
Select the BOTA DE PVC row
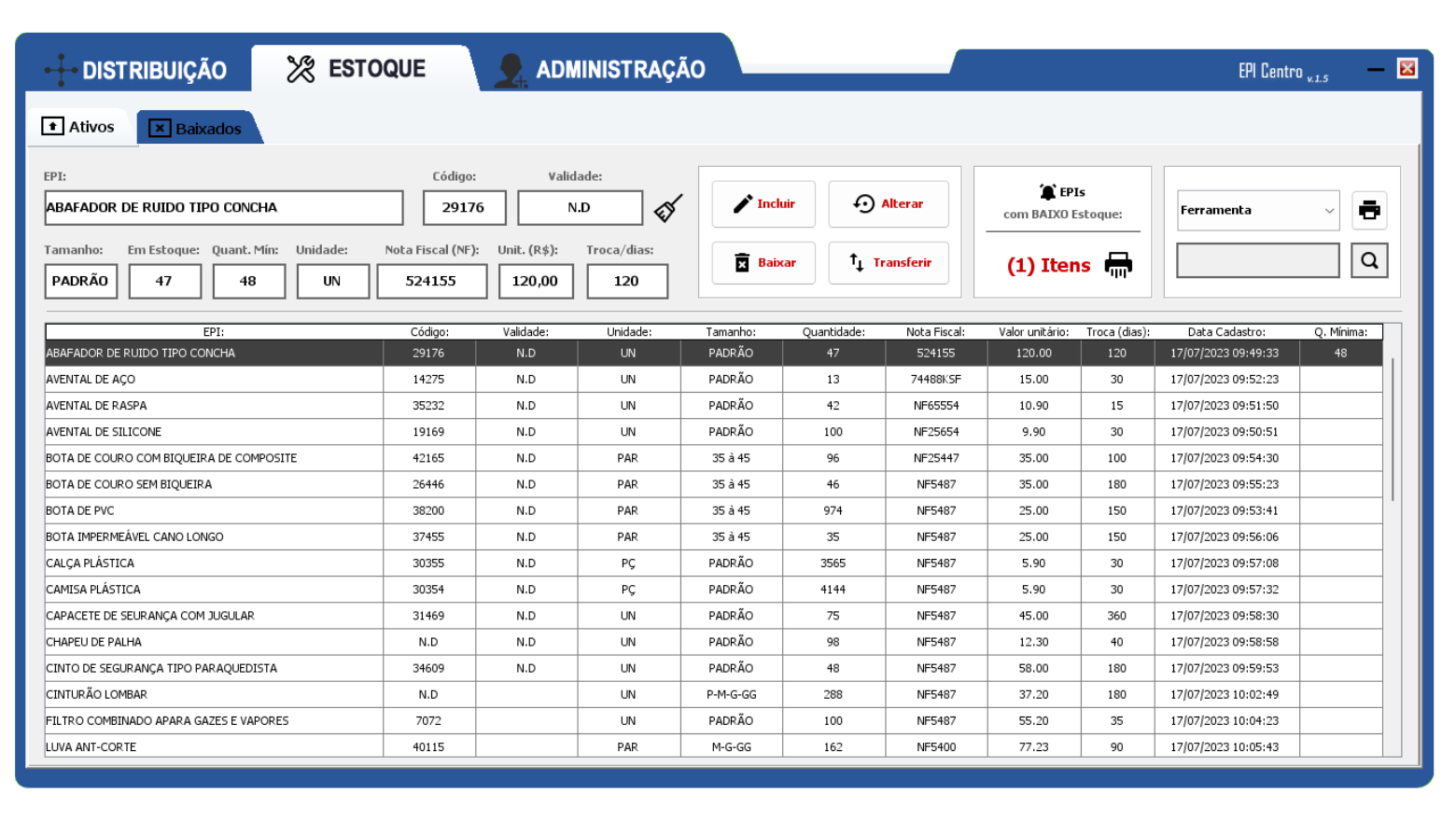(213, 511)
